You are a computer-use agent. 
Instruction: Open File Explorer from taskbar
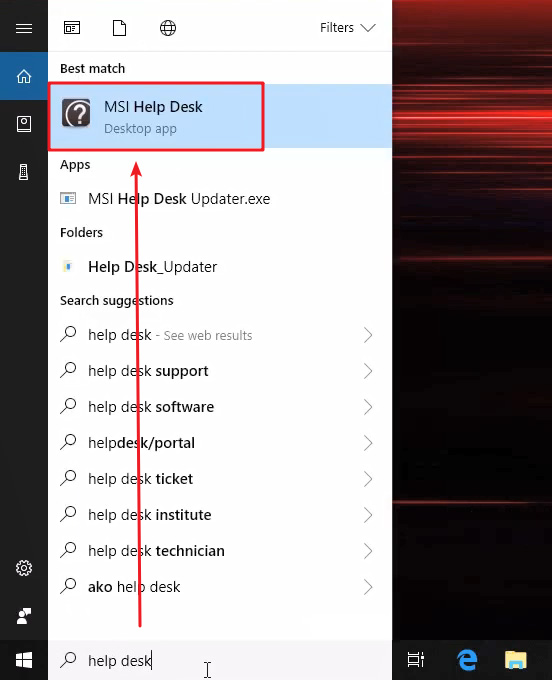(x=516, y=660)
